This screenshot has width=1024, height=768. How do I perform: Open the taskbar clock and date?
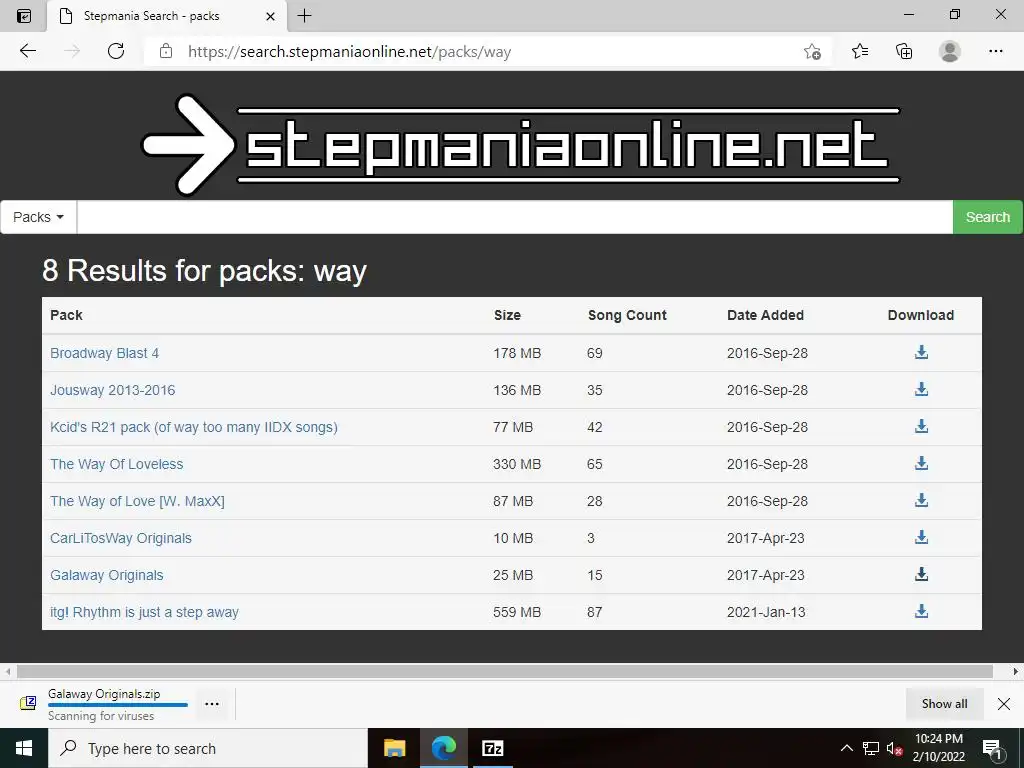tap(939, 748)
